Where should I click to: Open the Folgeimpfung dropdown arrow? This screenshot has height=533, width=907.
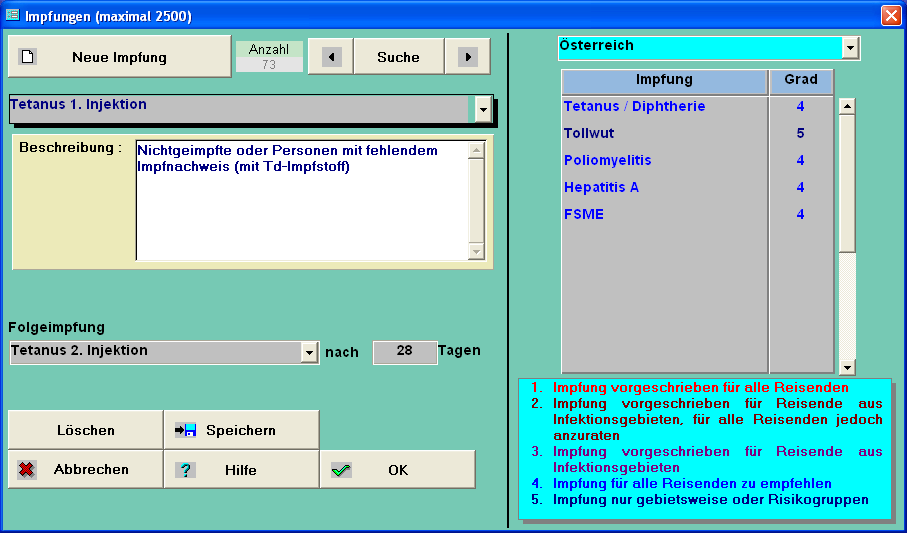click(309, 352)
